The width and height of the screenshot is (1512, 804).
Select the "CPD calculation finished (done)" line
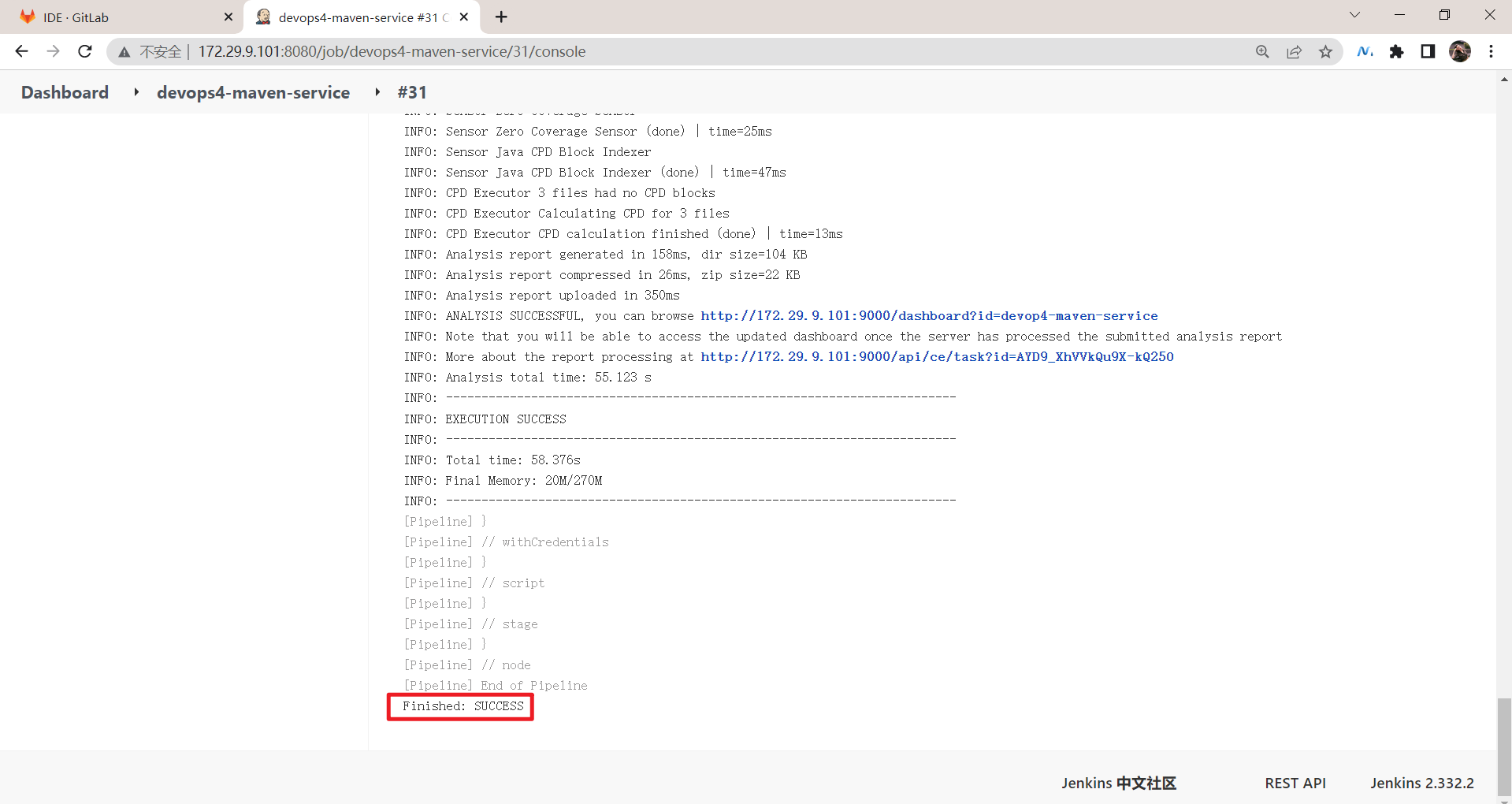pos(623,233)
